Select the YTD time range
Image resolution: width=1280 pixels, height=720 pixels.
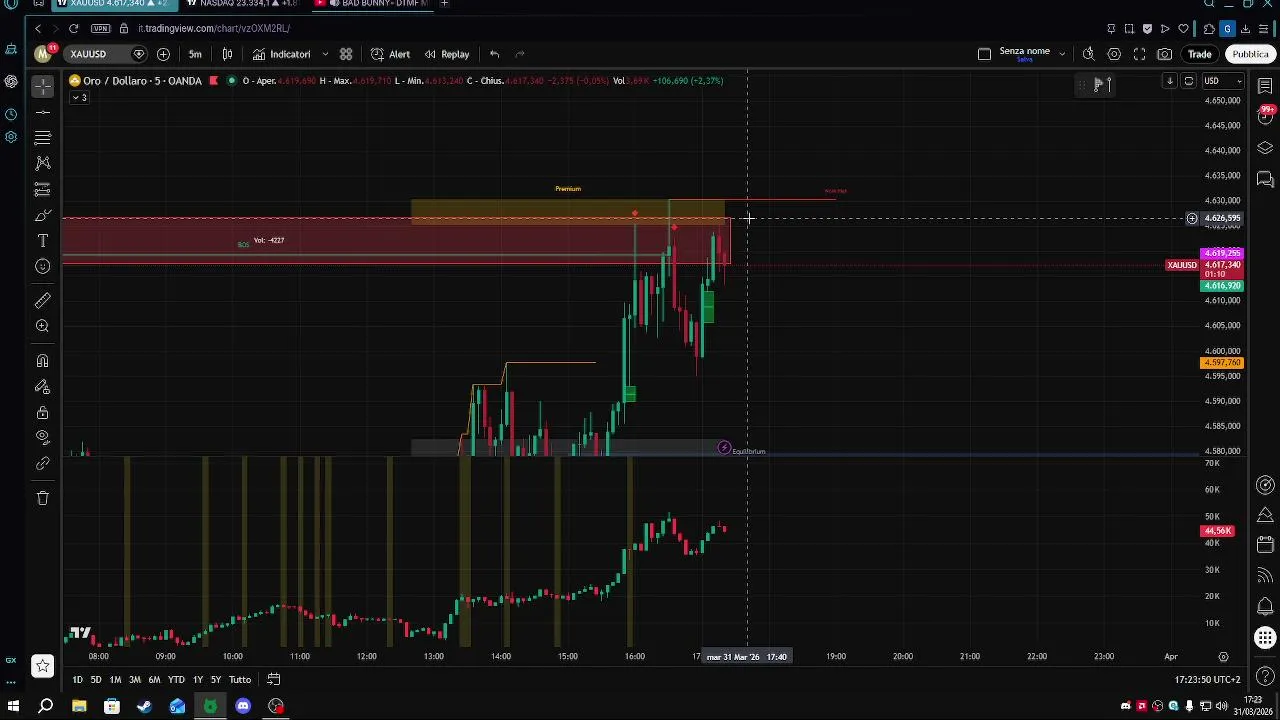click(176, 680)
